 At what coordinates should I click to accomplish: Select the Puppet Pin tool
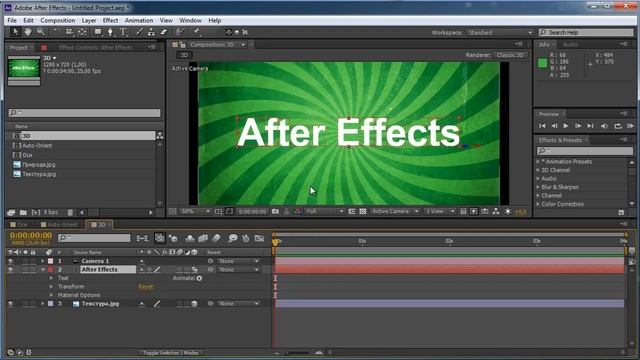tap(196, 32)
